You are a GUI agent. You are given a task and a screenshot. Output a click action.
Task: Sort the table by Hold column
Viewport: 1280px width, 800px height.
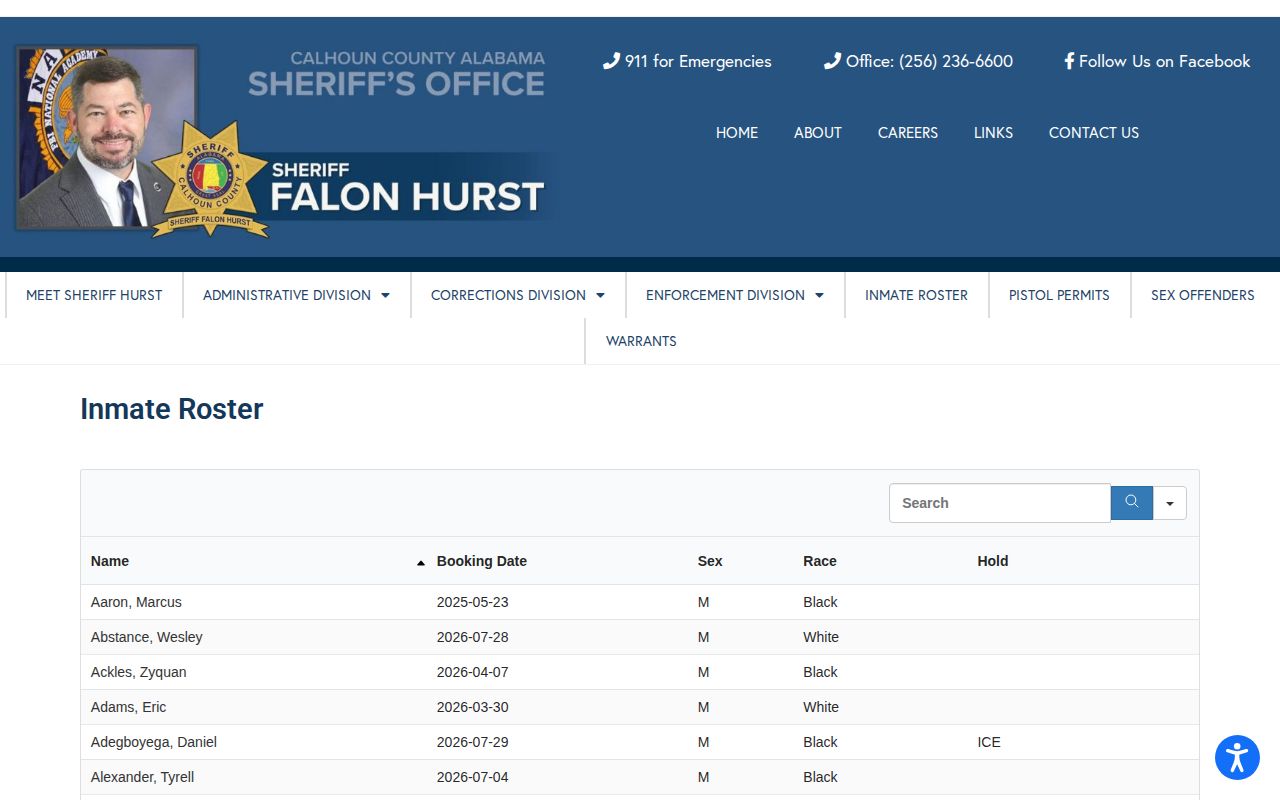[x=993, y=561]
